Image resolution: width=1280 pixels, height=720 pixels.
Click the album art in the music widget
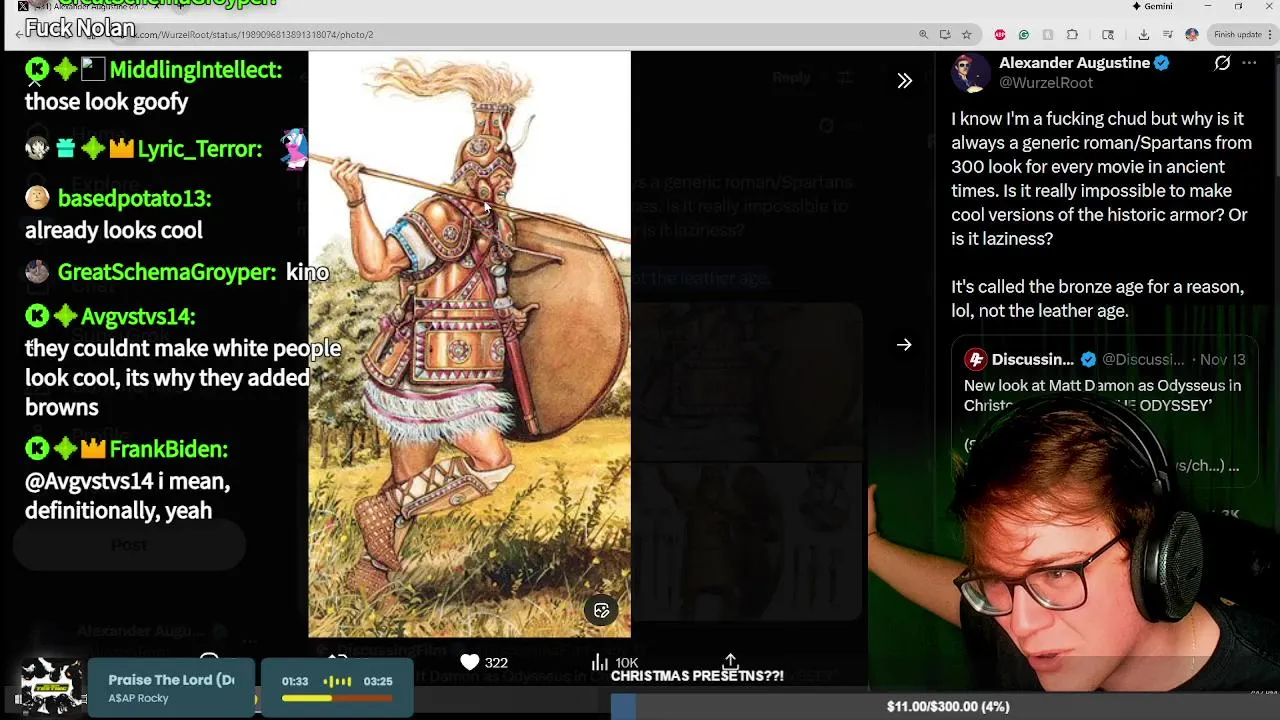52,687
